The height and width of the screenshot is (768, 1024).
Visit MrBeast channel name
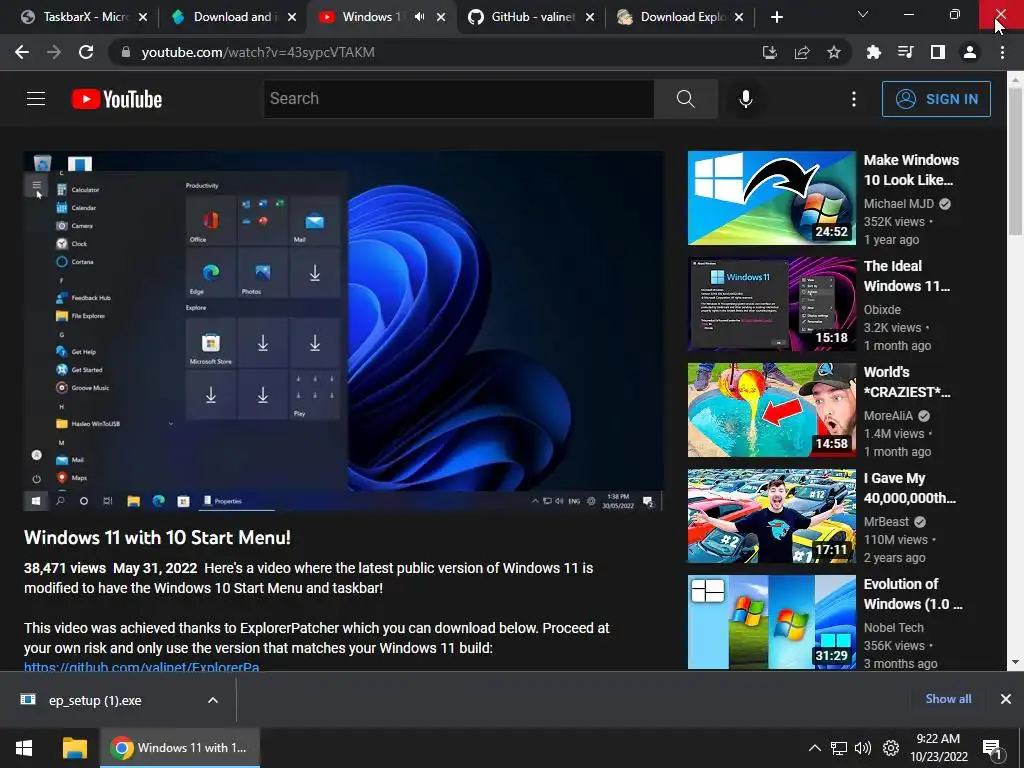point(886,522)
